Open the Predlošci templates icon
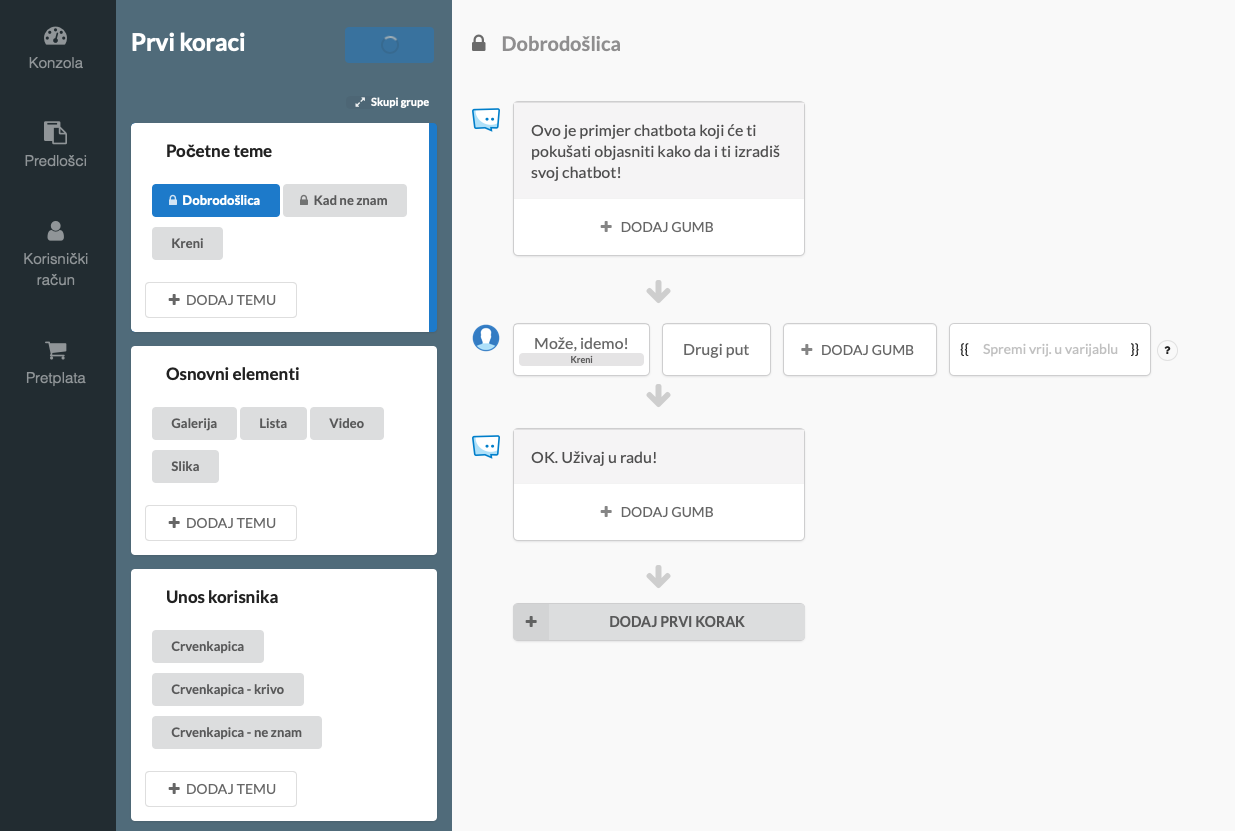 pyautogui.click(x=56, y=133)
